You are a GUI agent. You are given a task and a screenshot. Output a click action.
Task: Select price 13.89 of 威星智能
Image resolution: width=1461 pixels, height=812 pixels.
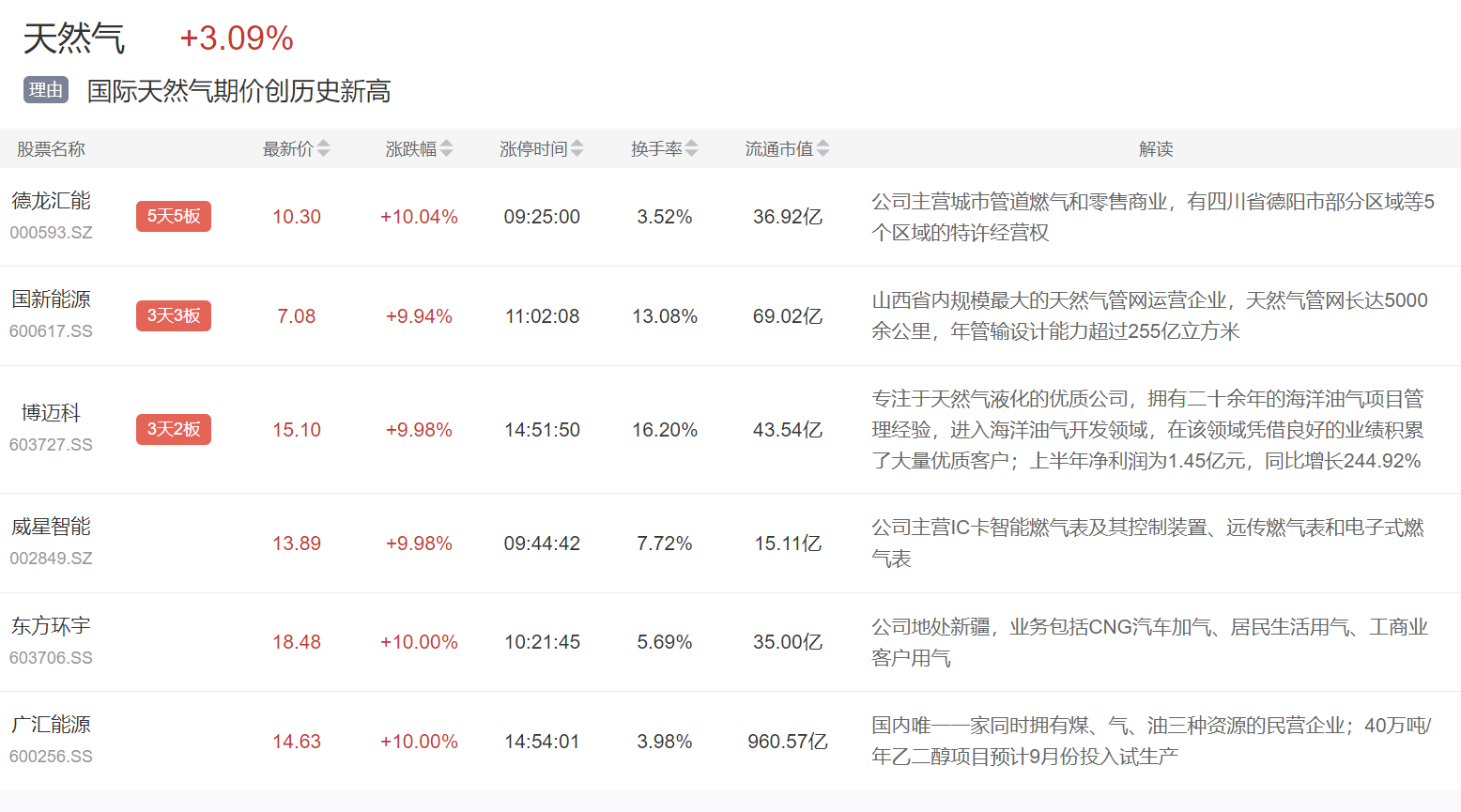point(297,544)
